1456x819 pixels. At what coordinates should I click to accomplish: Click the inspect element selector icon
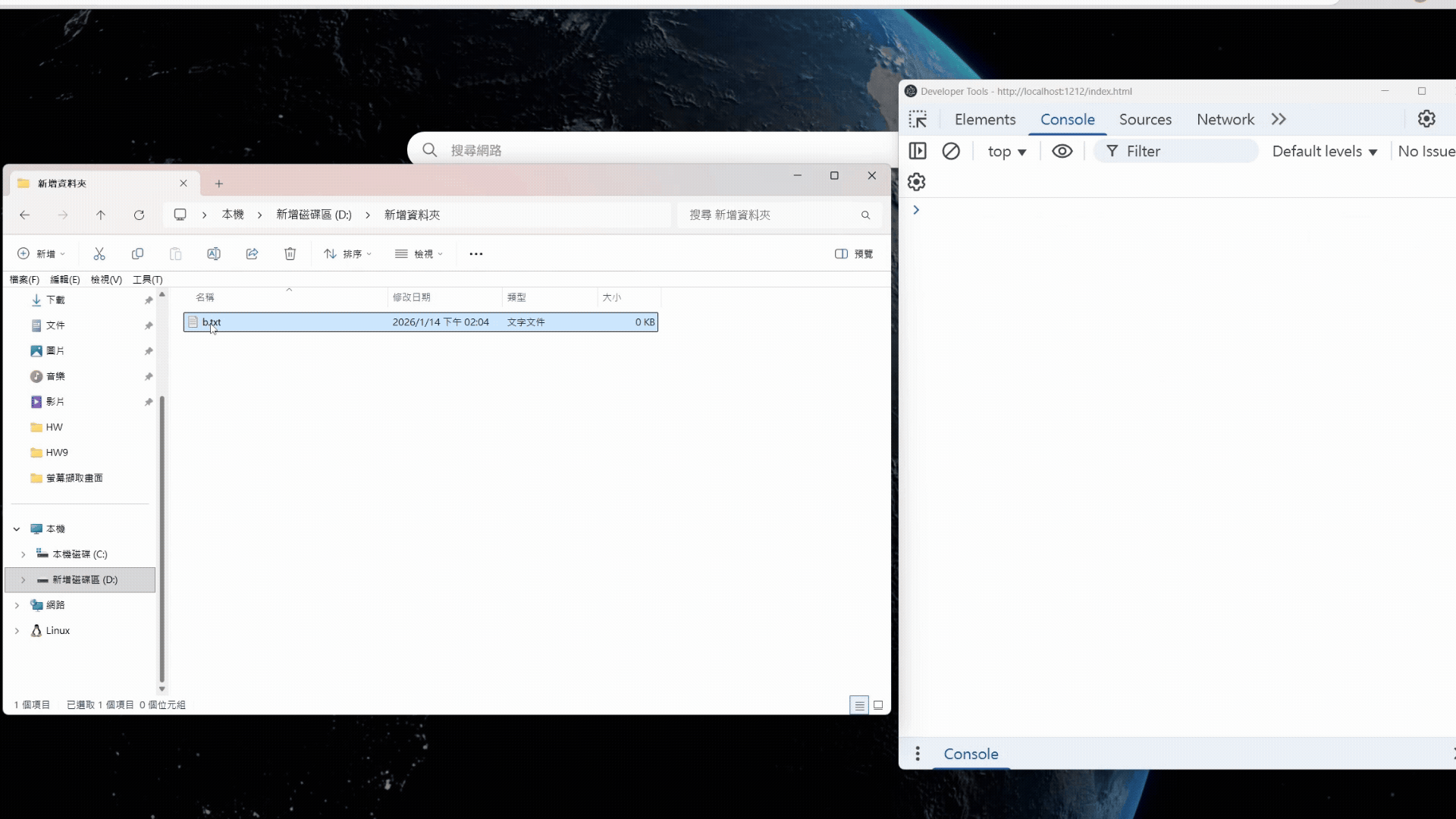(918, 120)
